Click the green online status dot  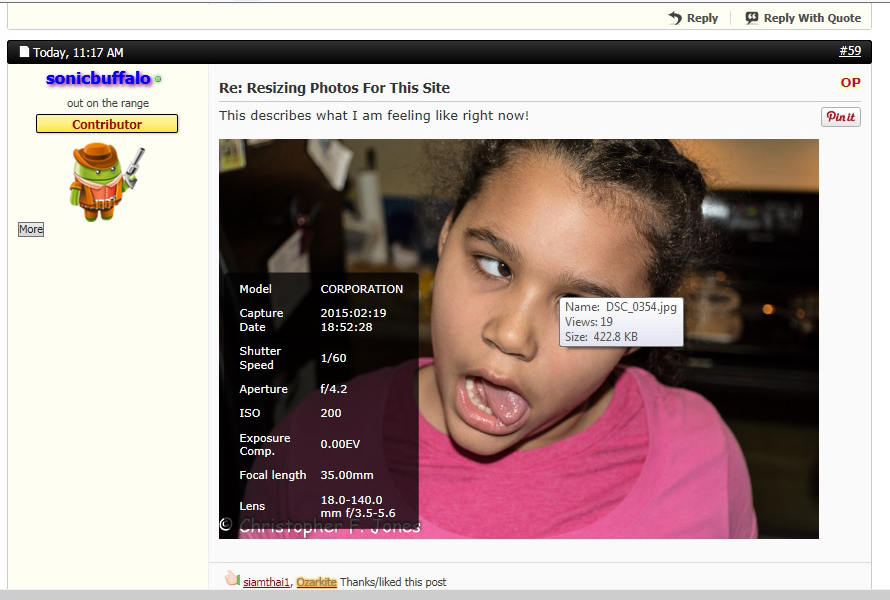pos(158,79)
